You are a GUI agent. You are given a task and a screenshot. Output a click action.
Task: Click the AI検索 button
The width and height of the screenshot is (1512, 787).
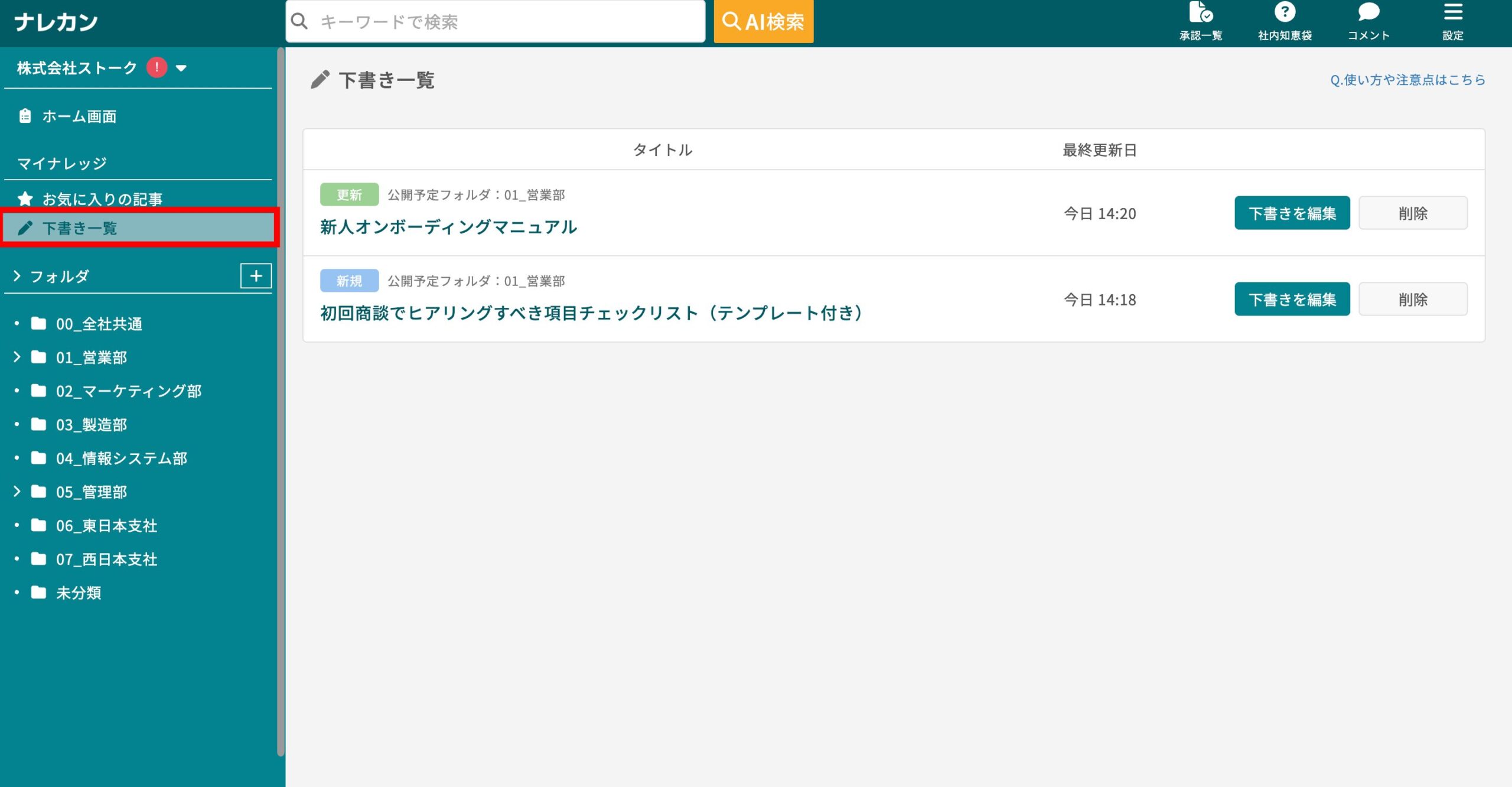pos(763,22)
